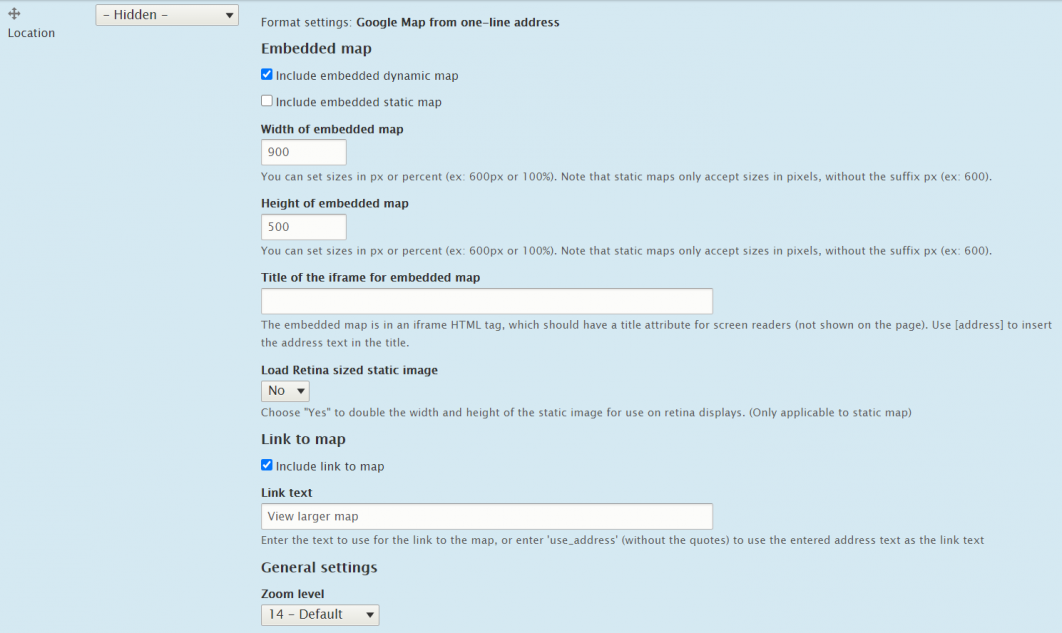
Task: Click inside the Link text field
Action: coord(486,516)
